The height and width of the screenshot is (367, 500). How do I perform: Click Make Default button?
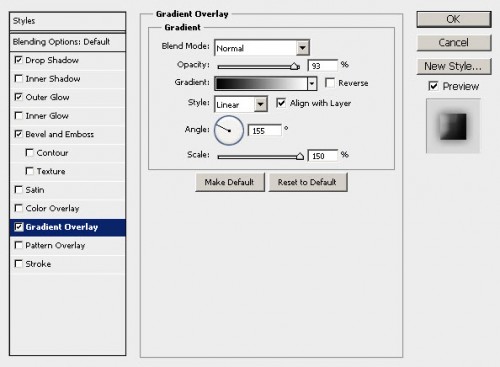pos(230,182)
